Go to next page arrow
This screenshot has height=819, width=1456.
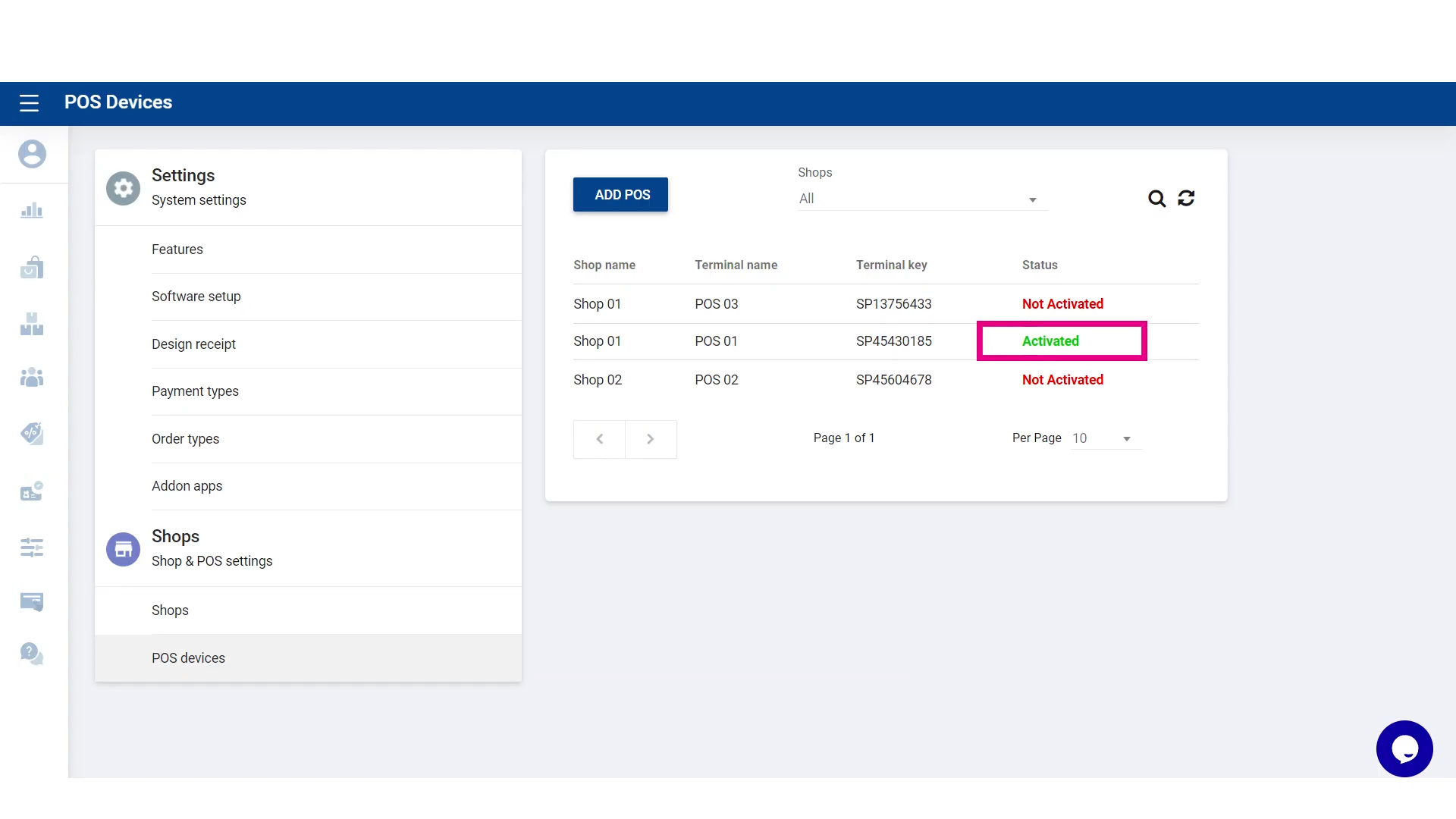coord(651,439)
